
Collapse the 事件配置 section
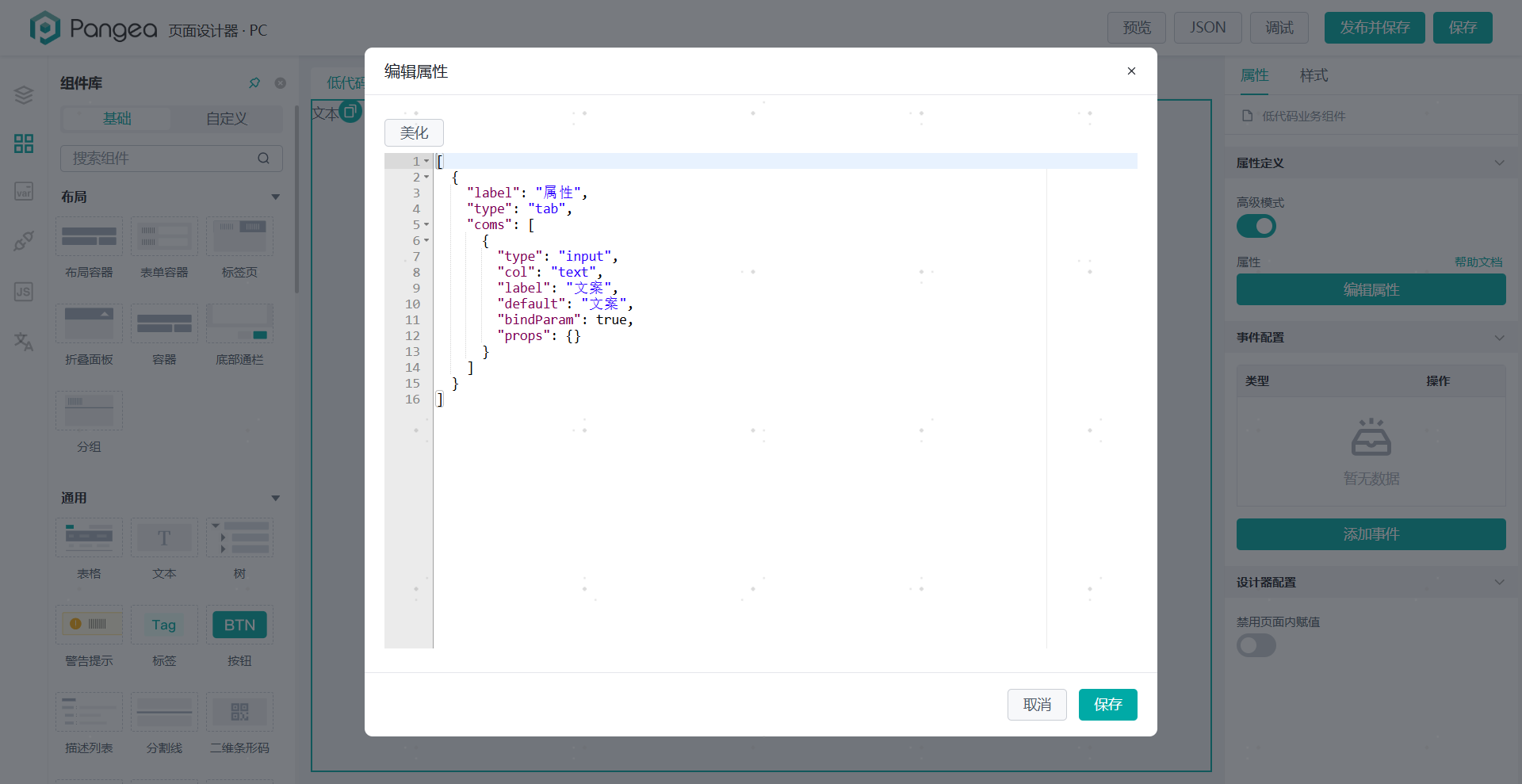pos(1499,337)
